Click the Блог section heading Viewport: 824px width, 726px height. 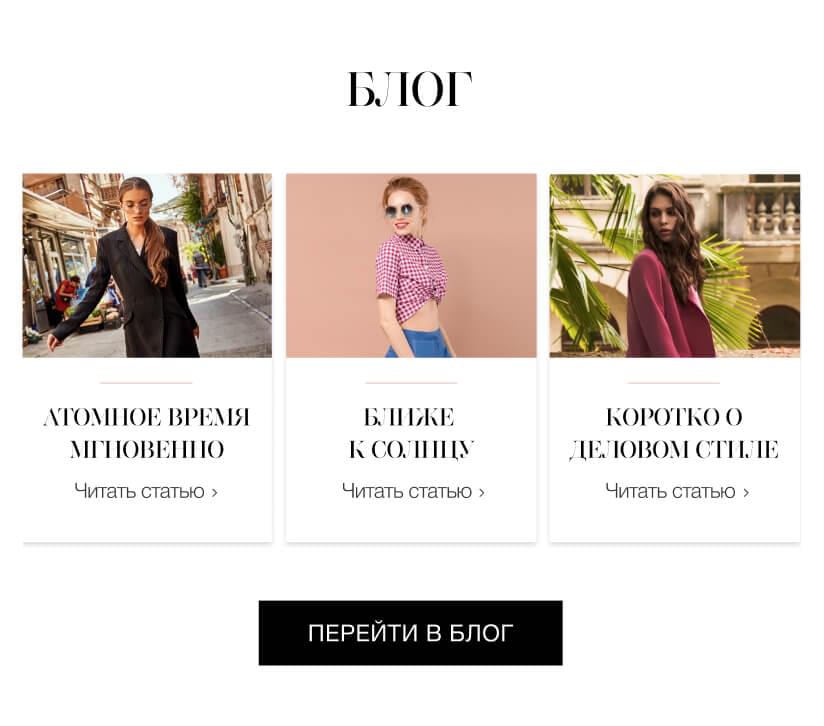click(410, 90)
